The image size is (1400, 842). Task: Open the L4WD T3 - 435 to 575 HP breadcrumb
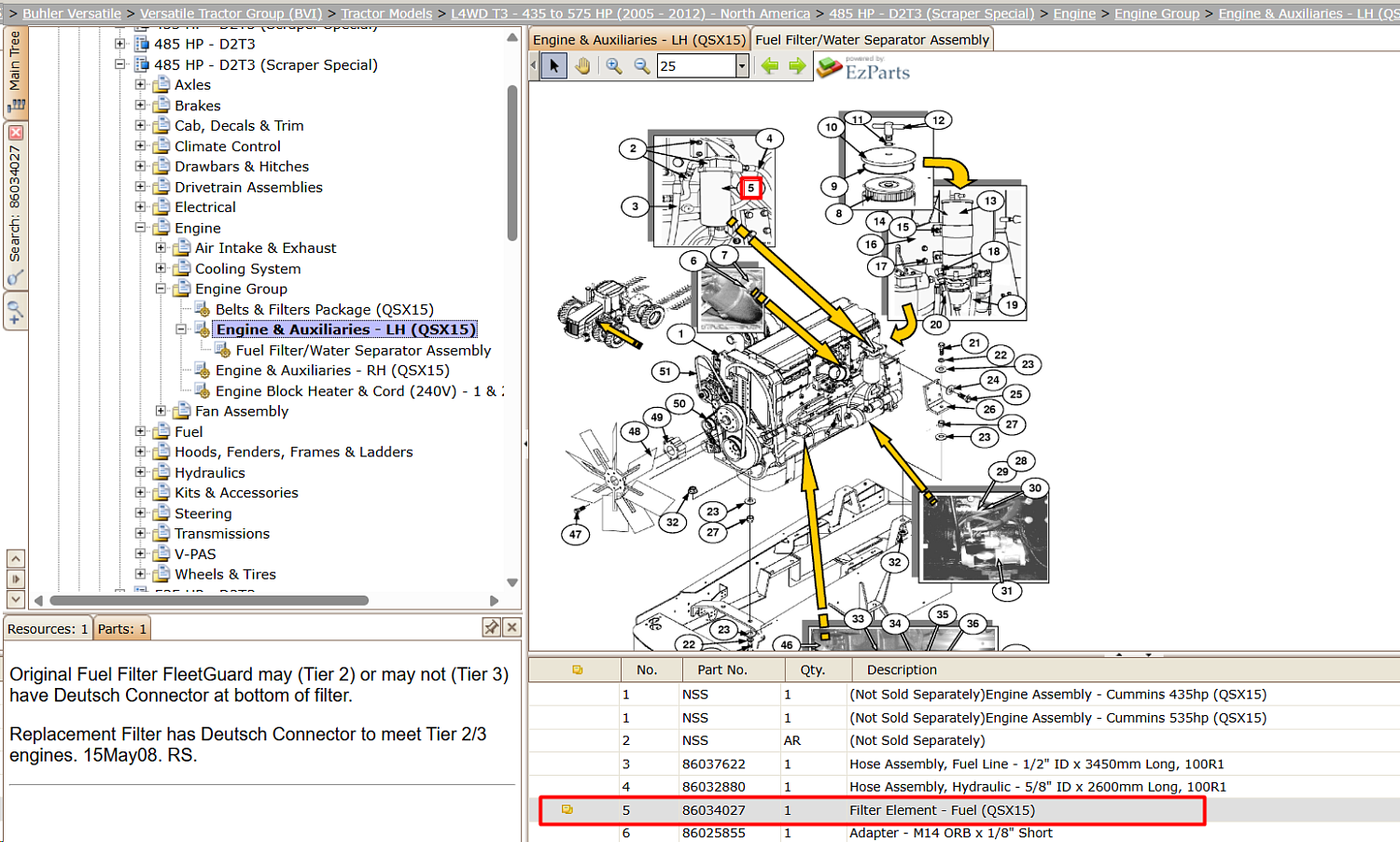pos(630,13)
